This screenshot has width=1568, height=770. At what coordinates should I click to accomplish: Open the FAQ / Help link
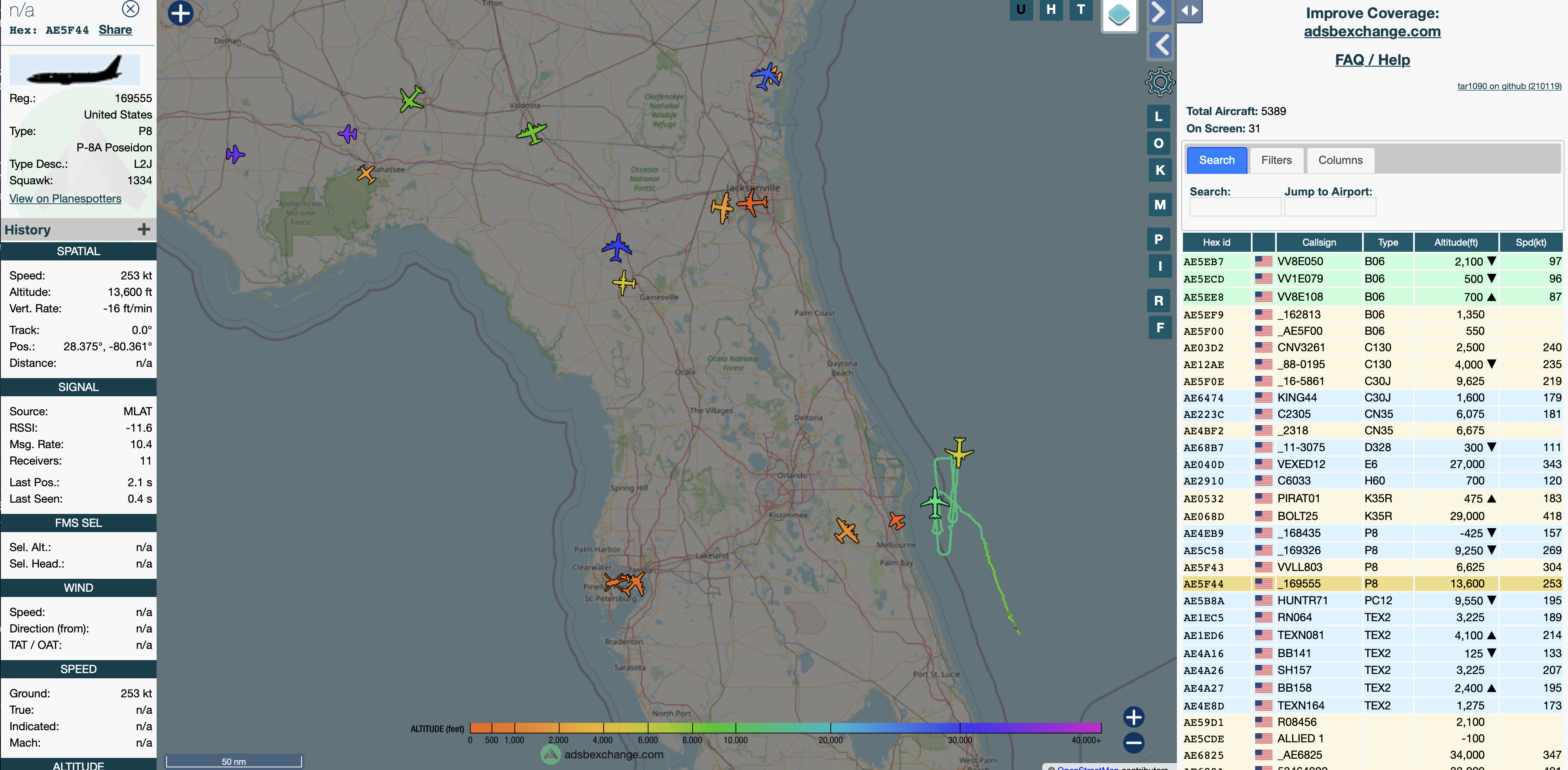(x=1372, y=60)
